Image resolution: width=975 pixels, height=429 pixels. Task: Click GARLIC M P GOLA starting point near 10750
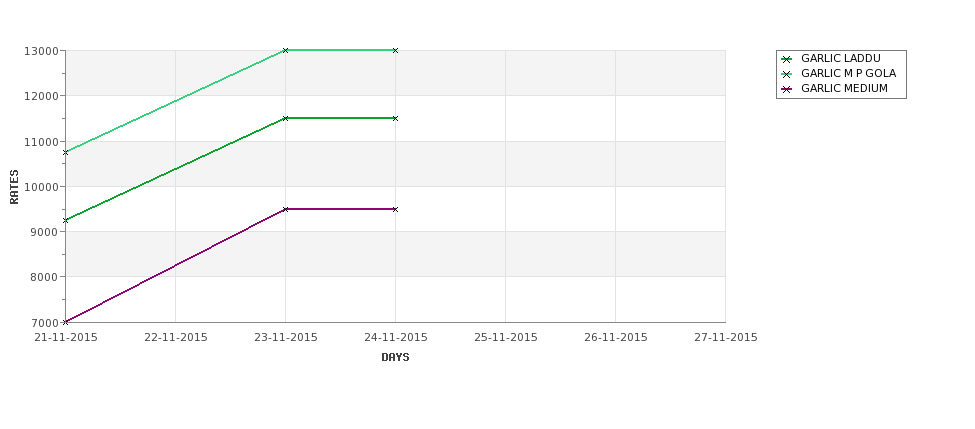pyautogui.click(x=65, y=152)
